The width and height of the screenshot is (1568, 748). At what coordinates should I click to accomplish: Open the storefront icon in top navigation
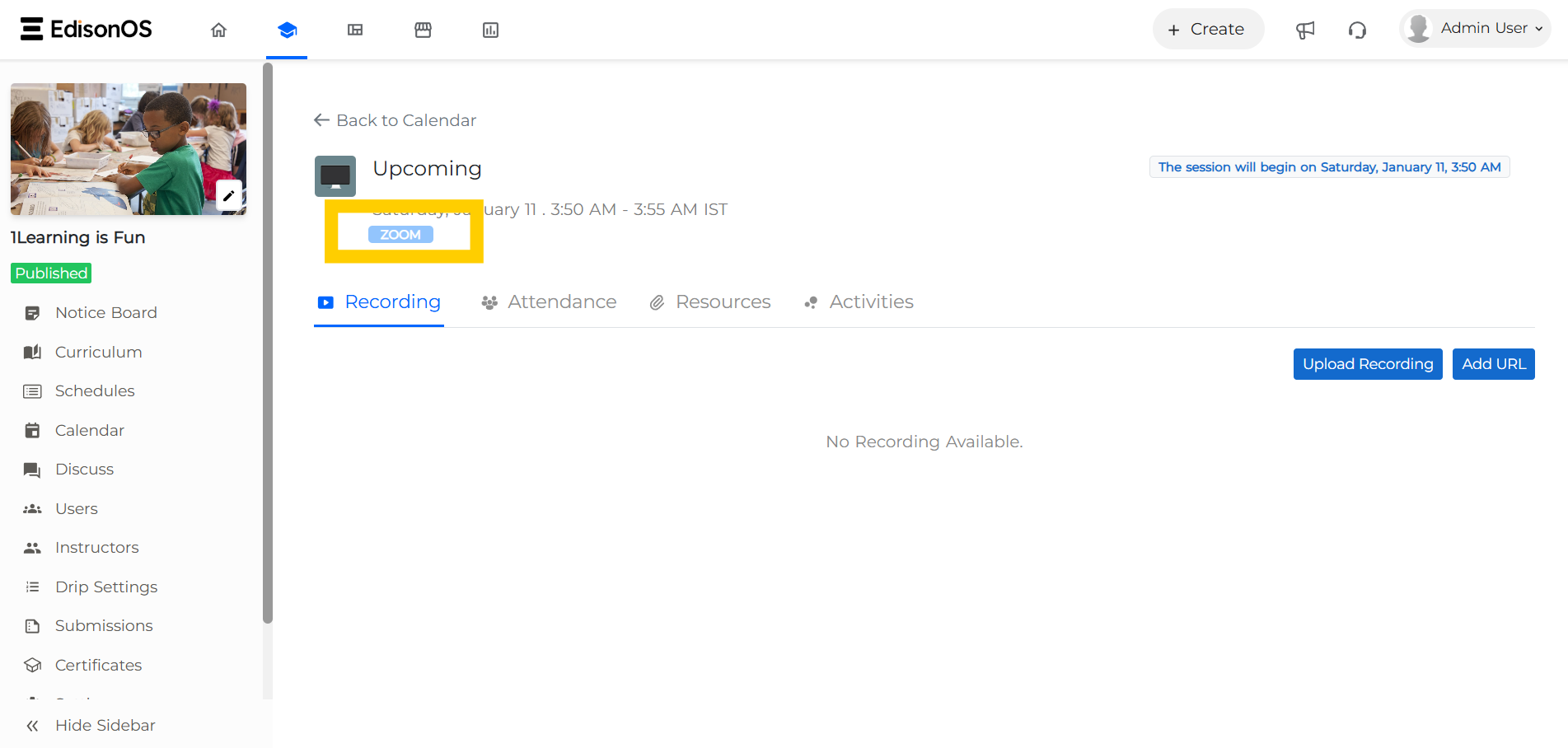tap(423, 30)
